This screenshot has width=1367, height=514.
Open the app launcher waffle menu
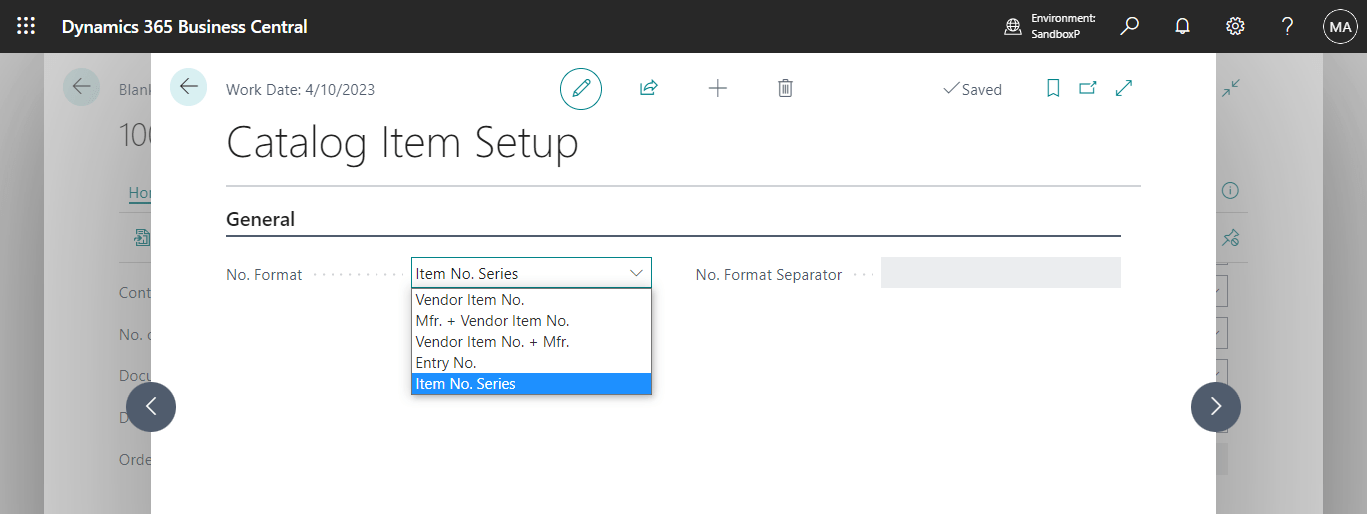27,26
